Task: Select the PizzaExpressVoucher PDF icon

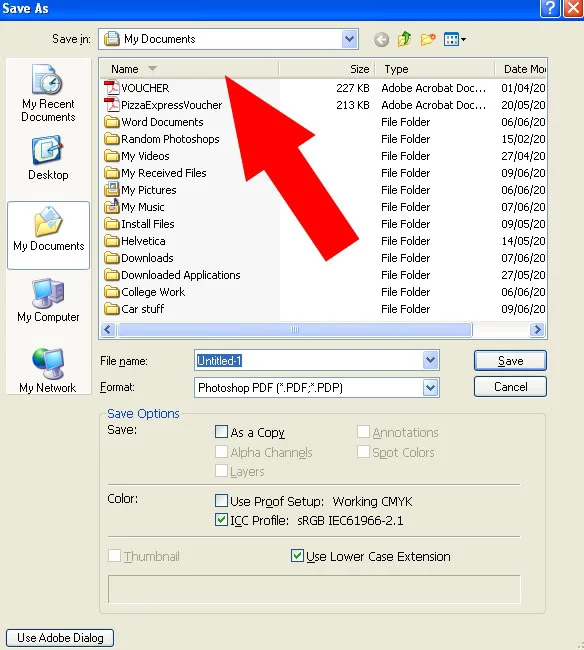Action: tap(111, 105)
